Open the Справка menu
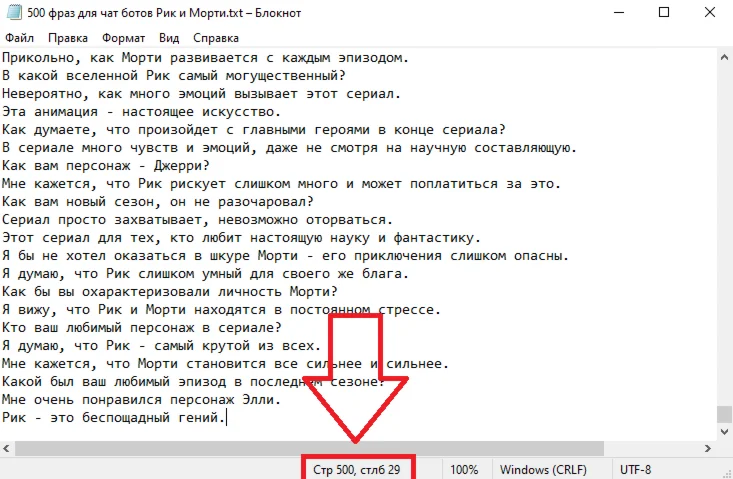The height and width of the screenshot is (479, 733). point(216,38)
